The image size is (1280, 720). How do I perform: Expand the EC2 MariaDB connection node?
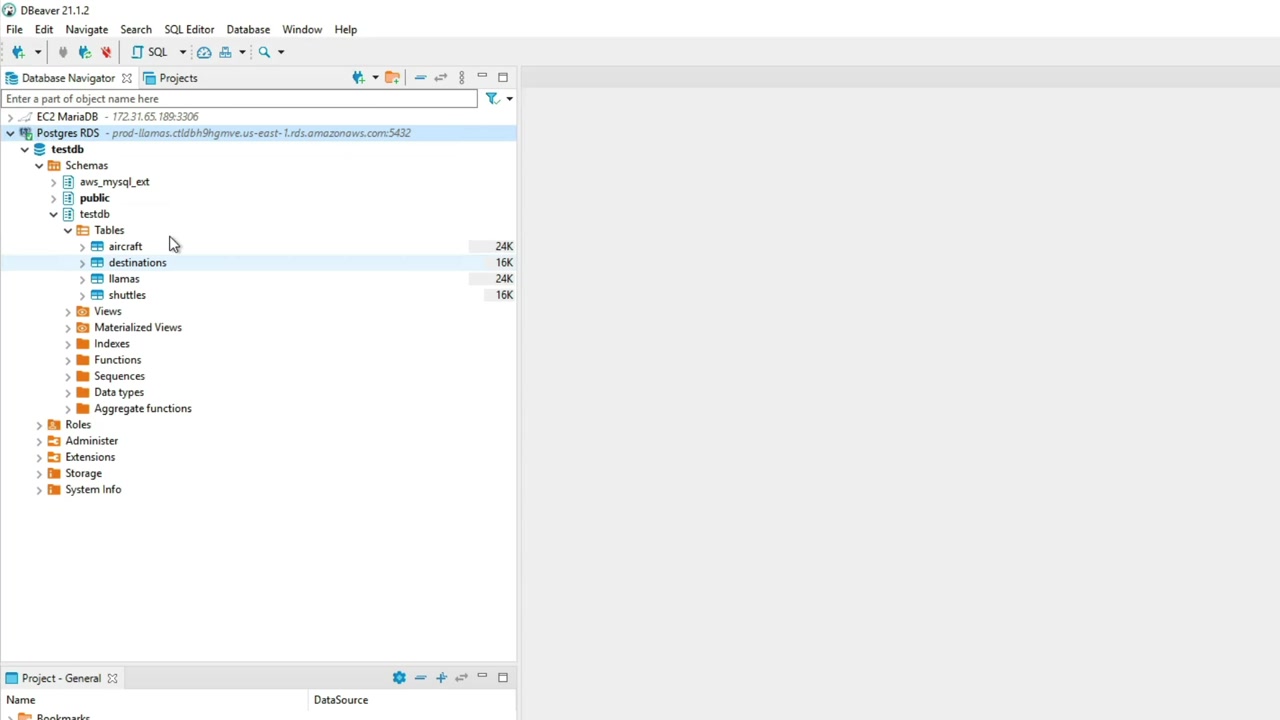click(10, 117)
